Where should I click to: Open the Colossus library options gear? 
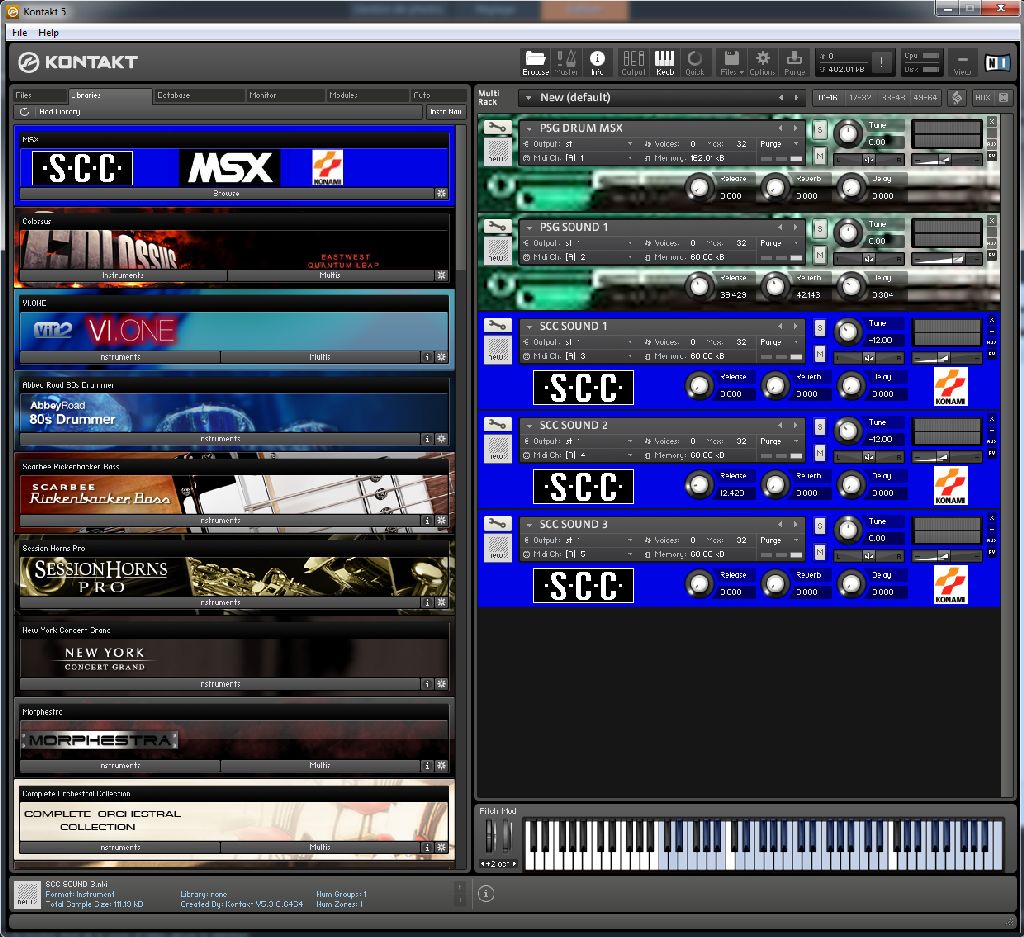pyautogui.click(x=441, y=275)
